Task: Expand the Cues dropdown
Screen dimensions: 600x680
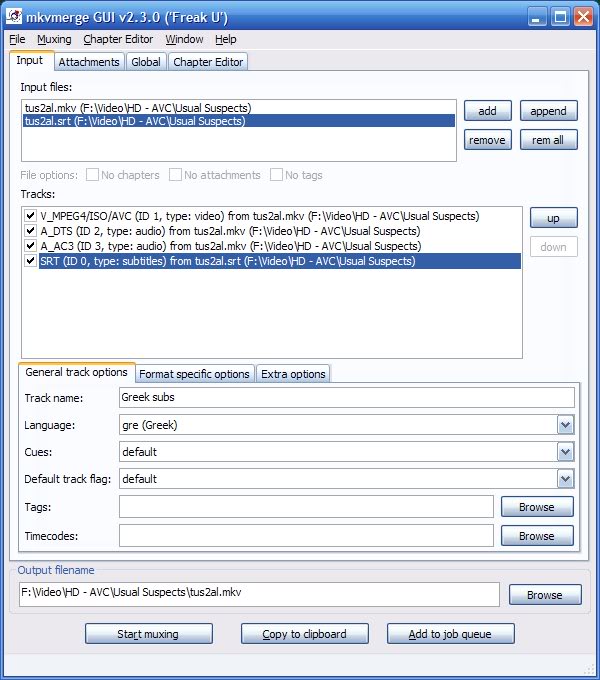Action: click(566, 452)
